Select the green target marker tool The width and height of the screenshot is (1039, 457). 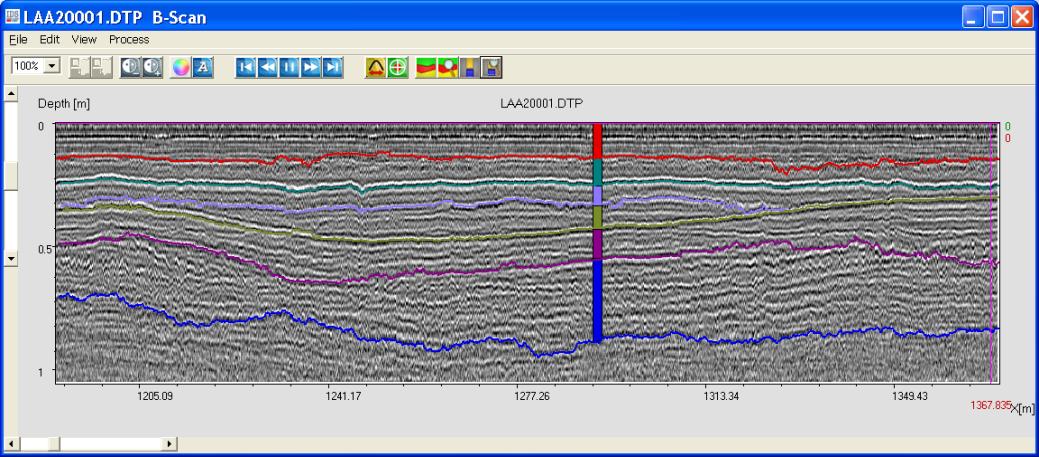(x=398, y=67)
